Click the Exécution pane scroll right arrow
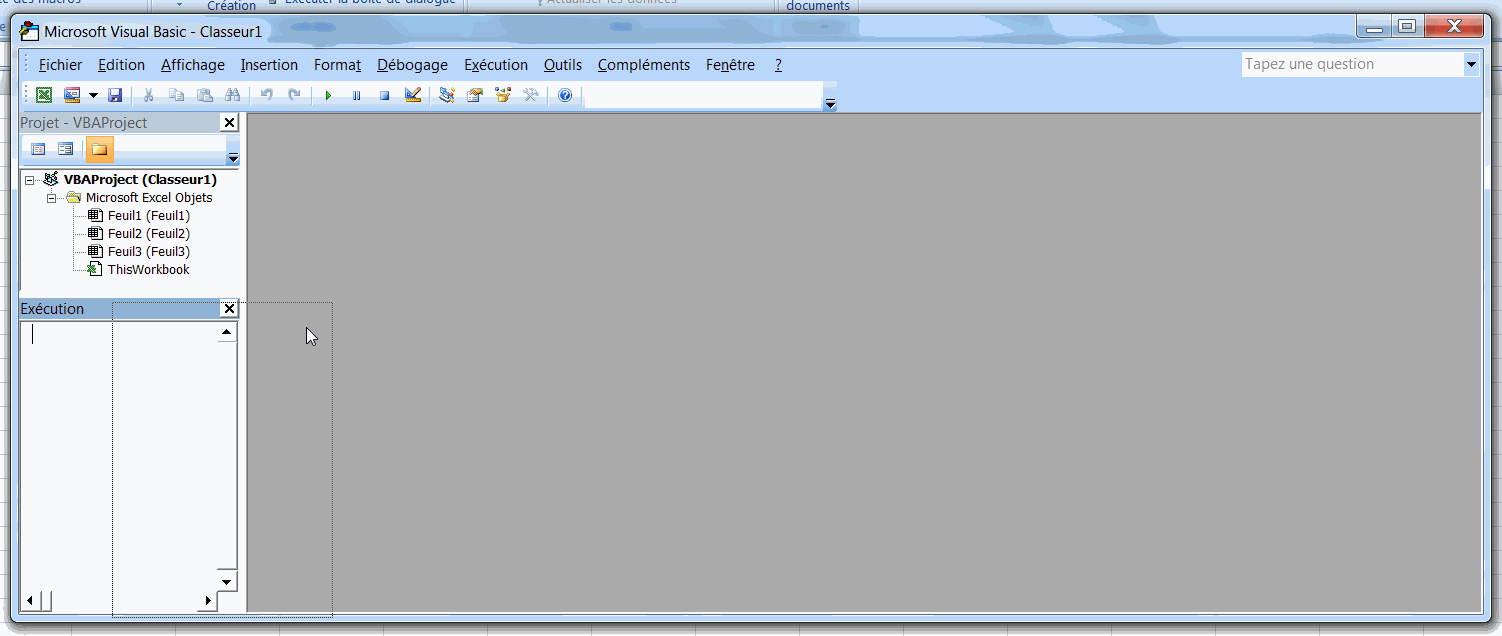The height and width of the screenshot is (636, 1502). 207,601
